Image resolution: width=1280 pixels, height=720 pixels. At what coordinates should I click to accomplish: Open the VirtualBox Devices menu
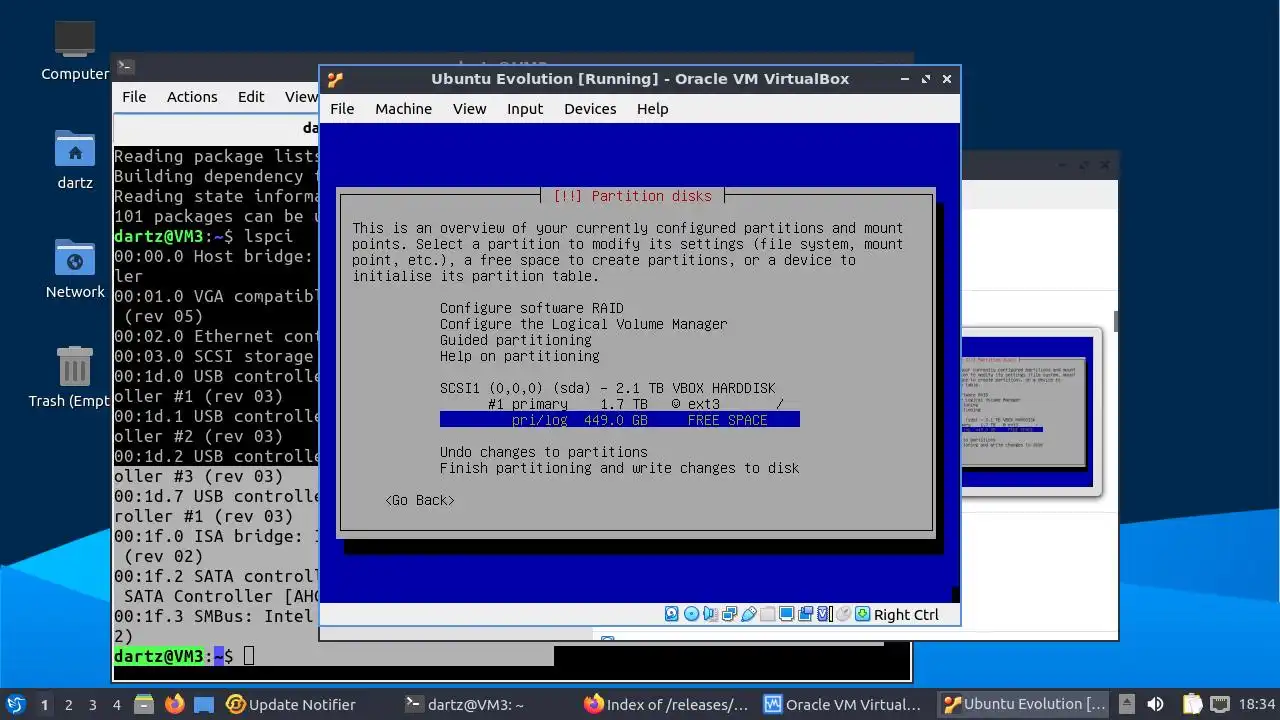[590, 109]
